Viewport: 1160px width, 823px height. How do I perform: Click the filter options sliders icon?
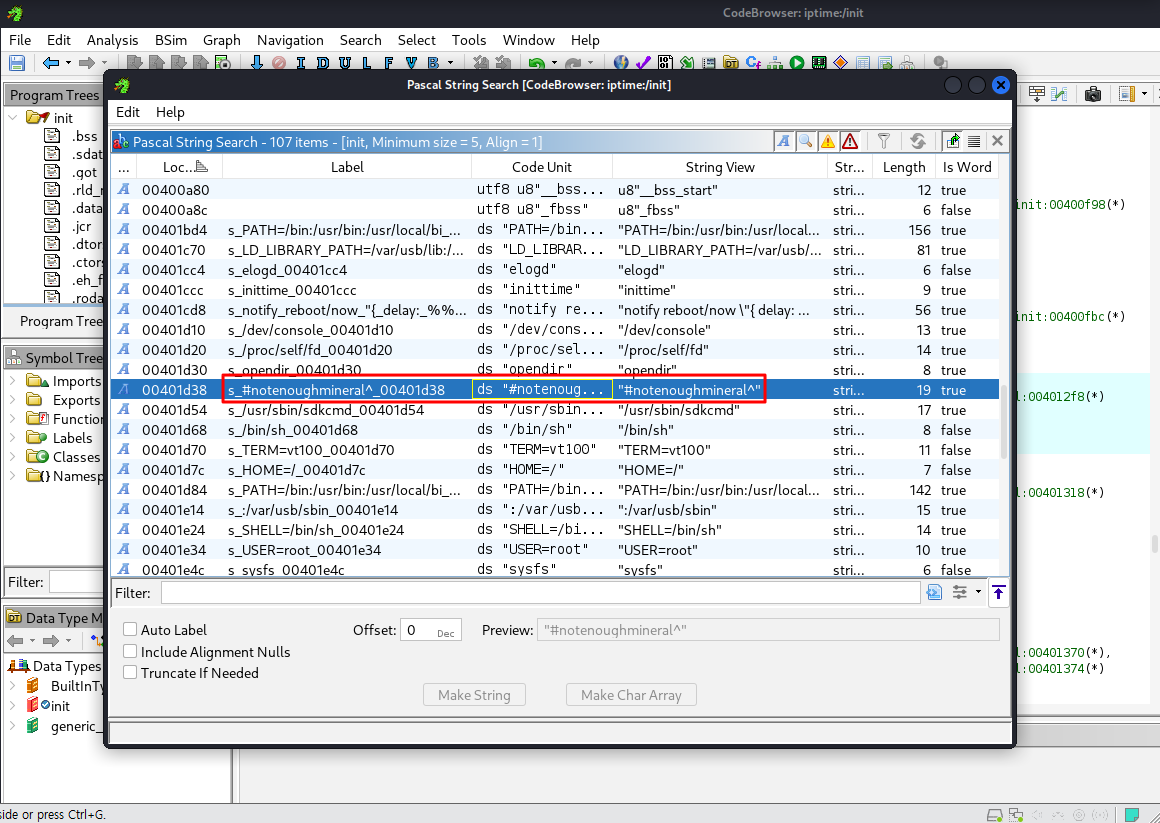[x=960, y=592]
